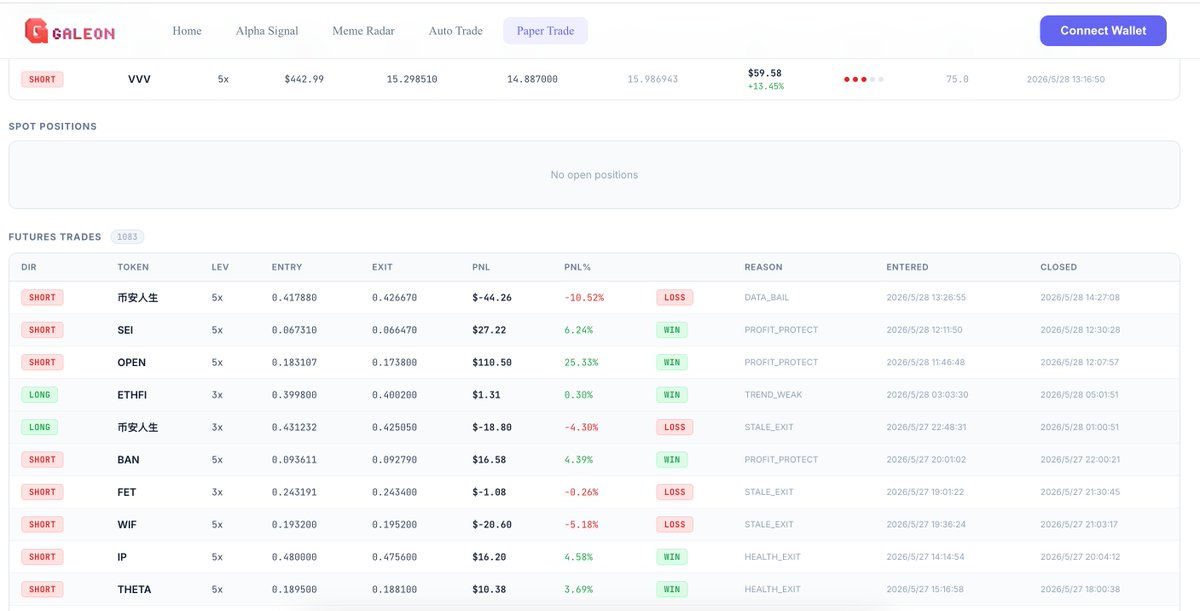1200x611 pixels.
Task: Click the ENTRY column header
Action: point(287,267)
